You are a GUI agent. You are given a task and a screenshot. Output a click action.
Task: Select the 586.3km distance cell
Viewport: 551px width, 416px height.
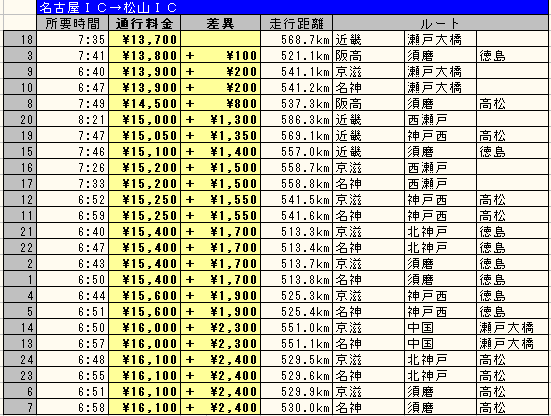(296, 119)
